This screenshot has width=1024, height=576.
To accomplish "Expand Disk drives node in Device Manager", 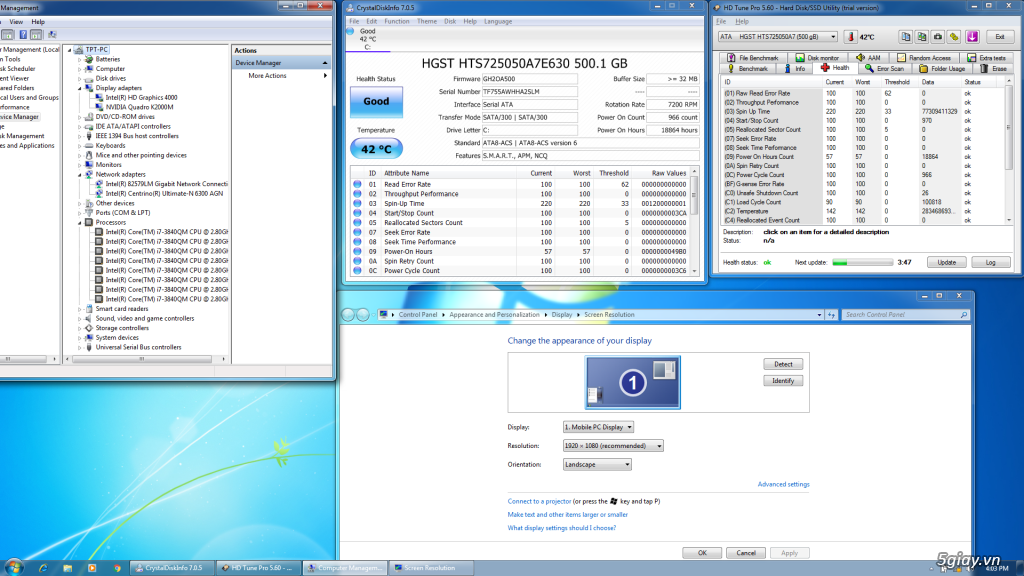I will point(80,78).
